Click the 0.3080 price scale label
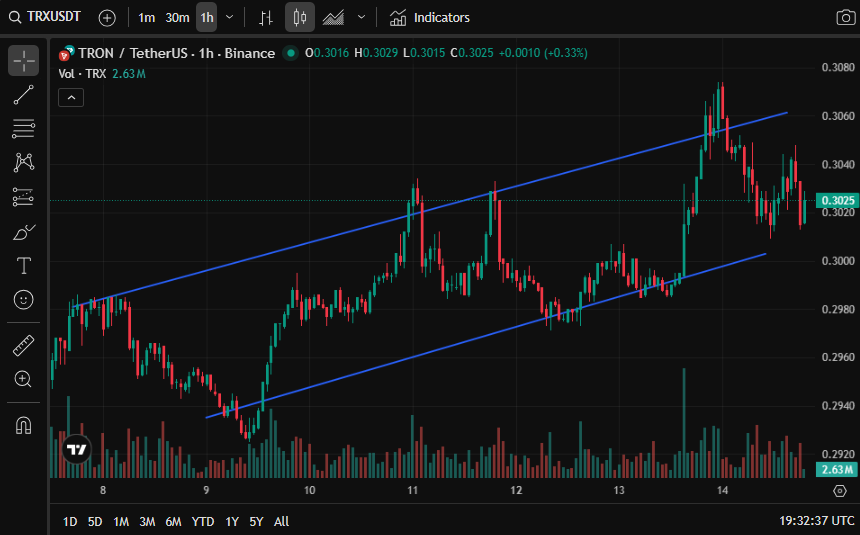The image size is (860, 535). 838,67
